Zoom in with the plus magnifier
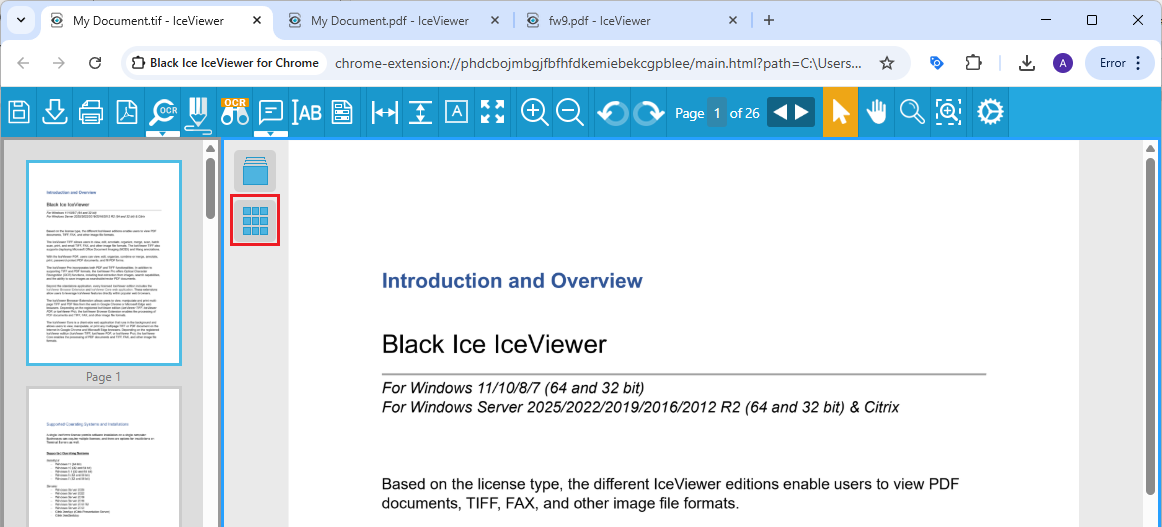 coord(534,113)
